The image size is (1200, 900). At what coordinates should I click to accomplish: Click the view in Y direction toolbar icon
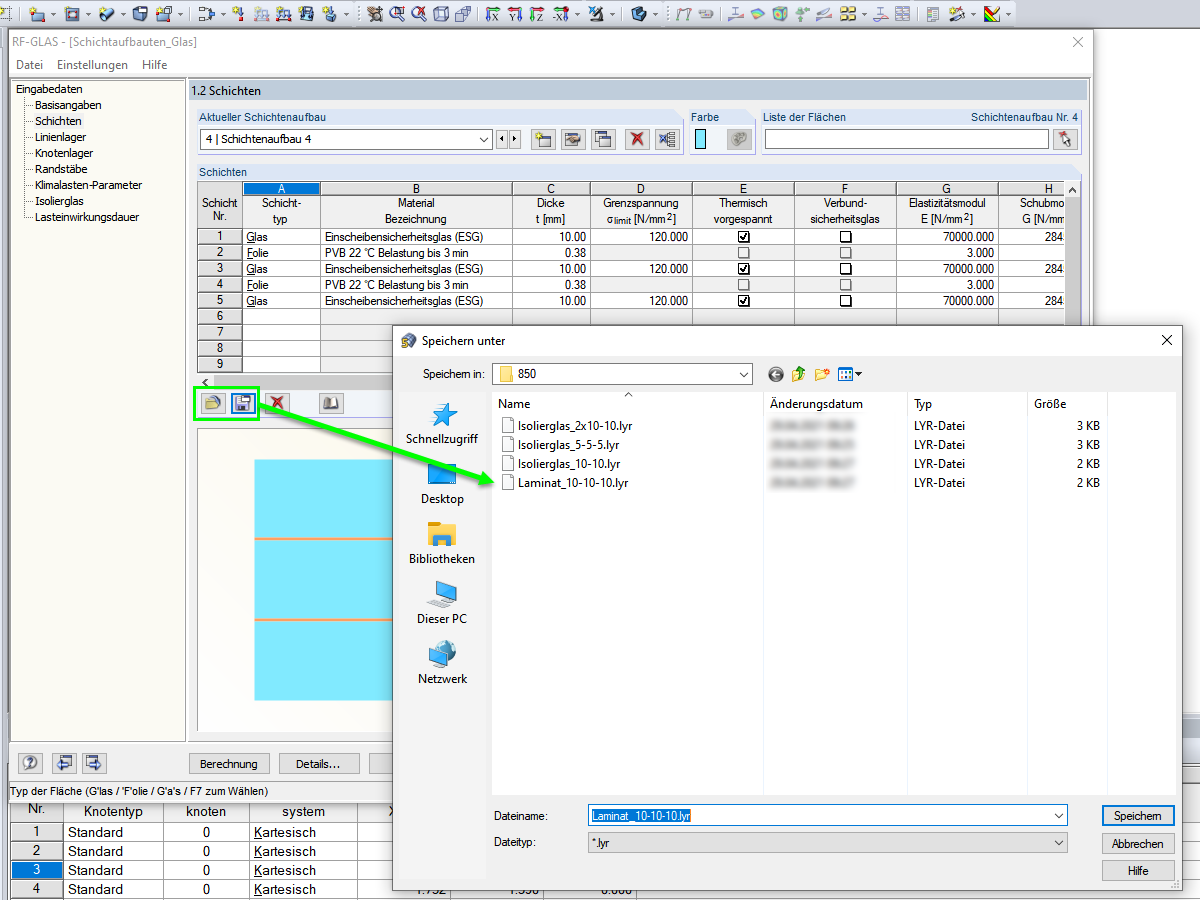point(516,14)
